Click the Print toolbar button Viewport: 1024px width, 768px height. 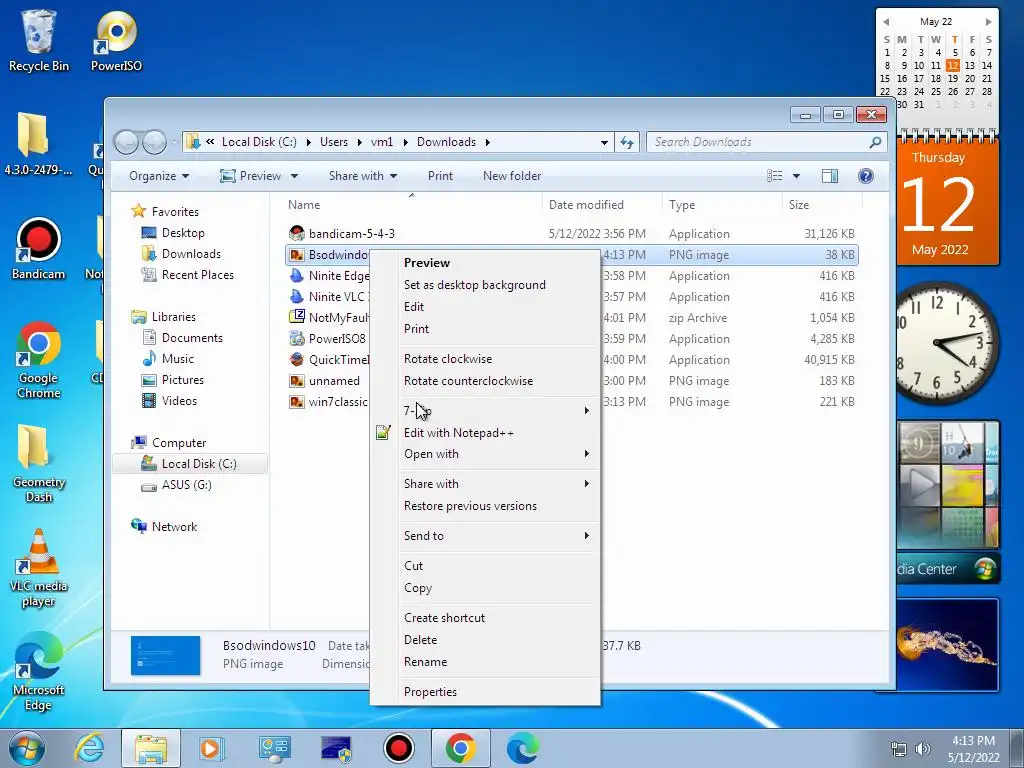[440, 176]
